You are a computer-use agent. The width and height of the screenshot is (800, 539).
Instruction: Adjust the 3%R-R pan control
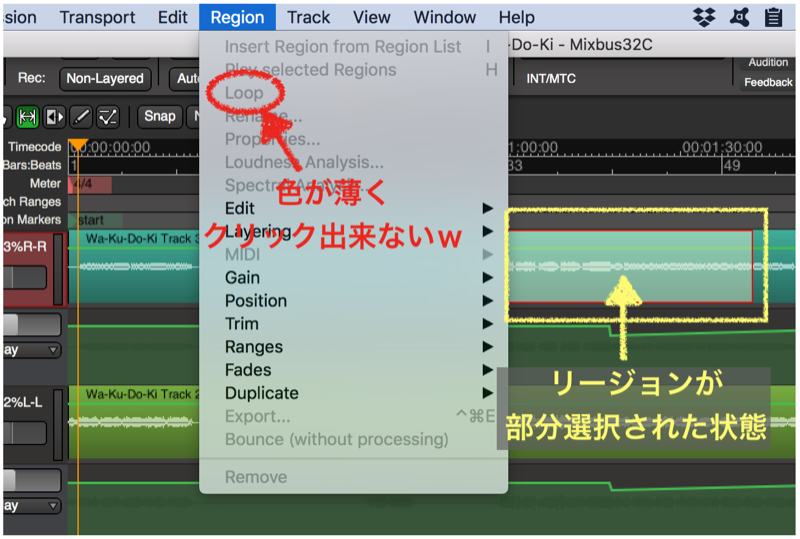[x=25, y=247]
